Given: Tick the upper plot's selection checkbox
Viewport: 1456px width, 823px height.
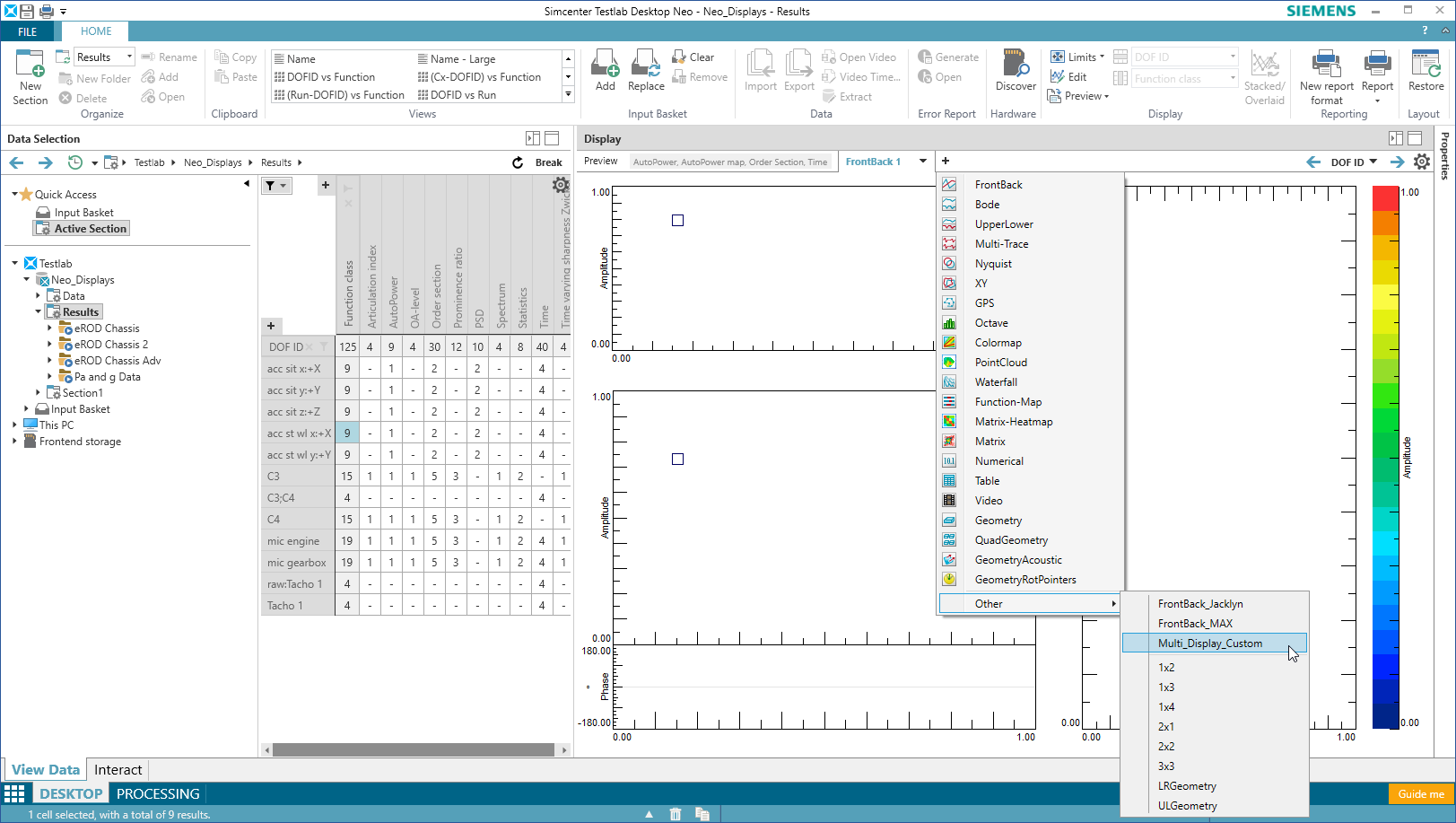Looking at the screenshot, I should tap(678, 221).
